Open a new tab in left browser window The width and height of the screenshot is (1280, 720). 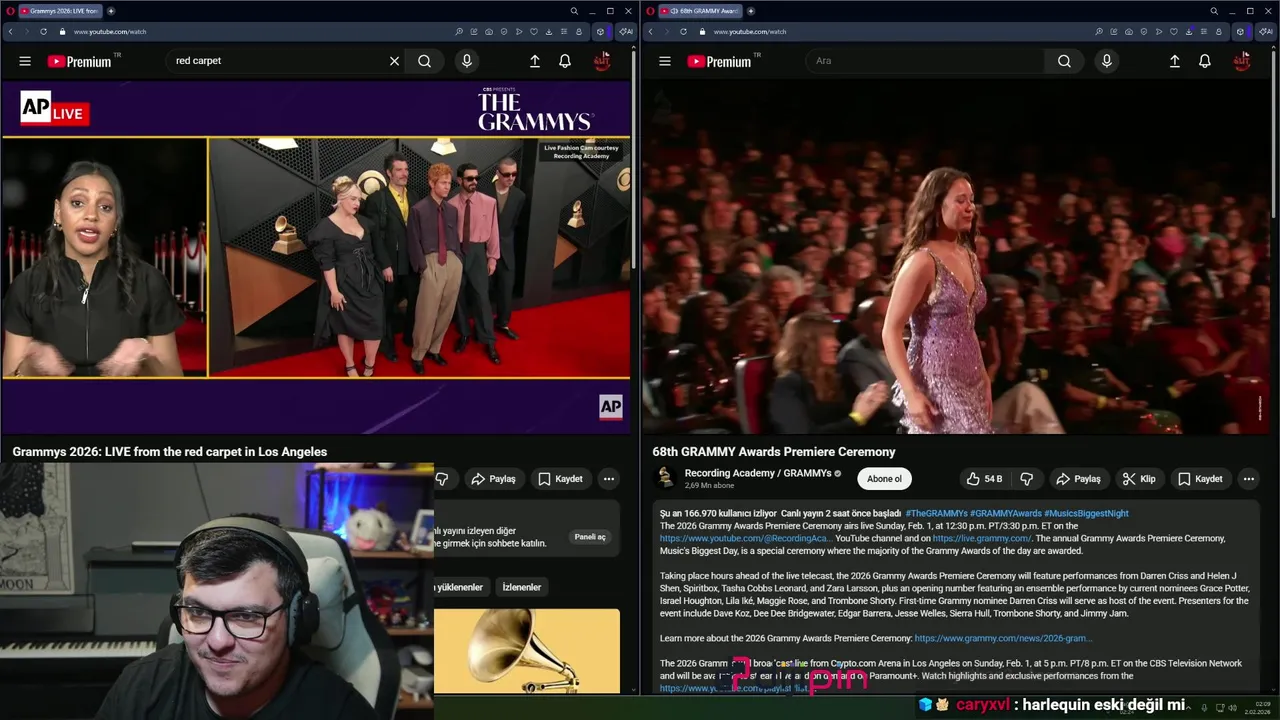111,11
